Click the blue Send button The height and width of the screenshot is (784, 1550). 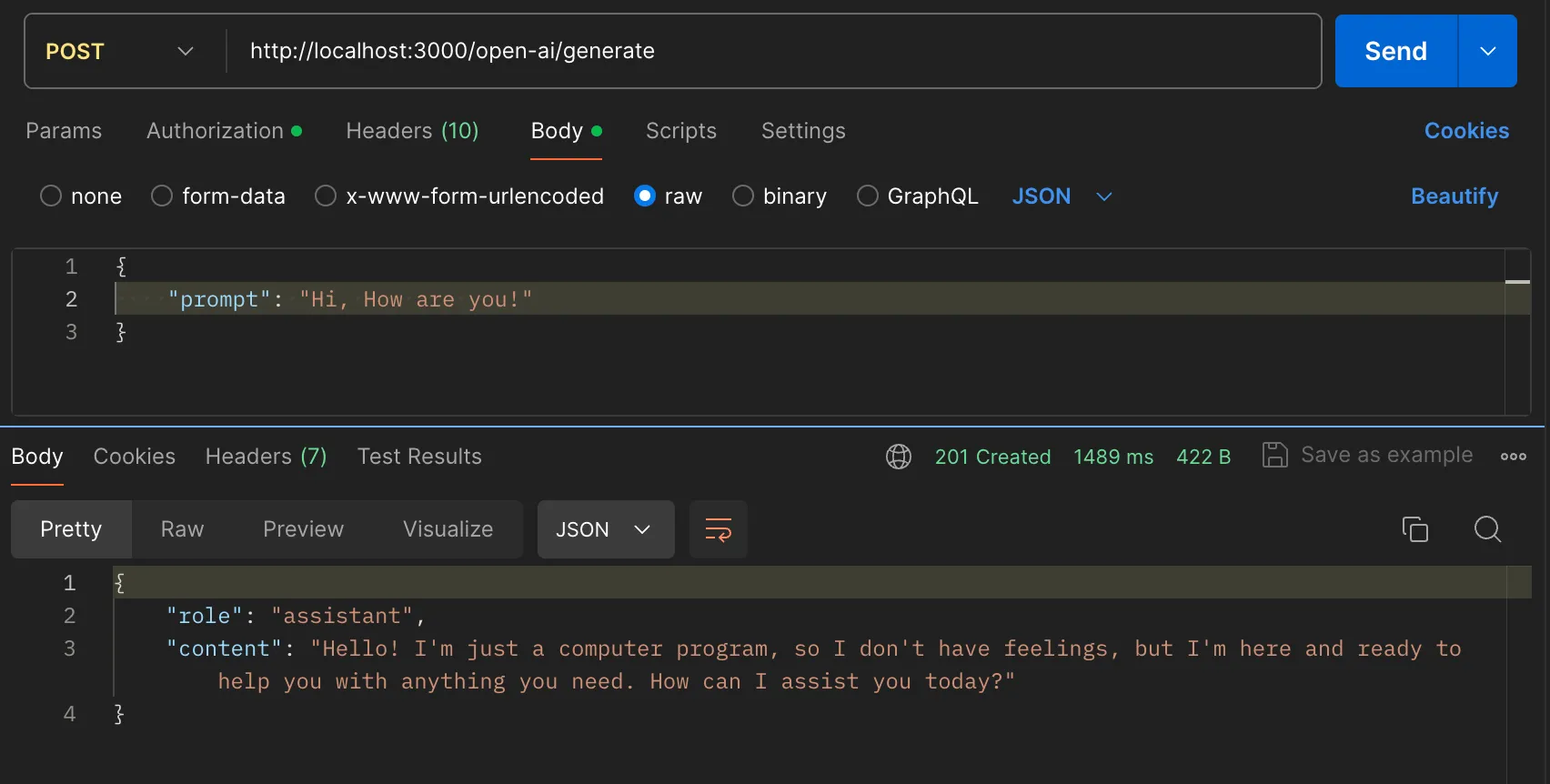pos(1396,51)
